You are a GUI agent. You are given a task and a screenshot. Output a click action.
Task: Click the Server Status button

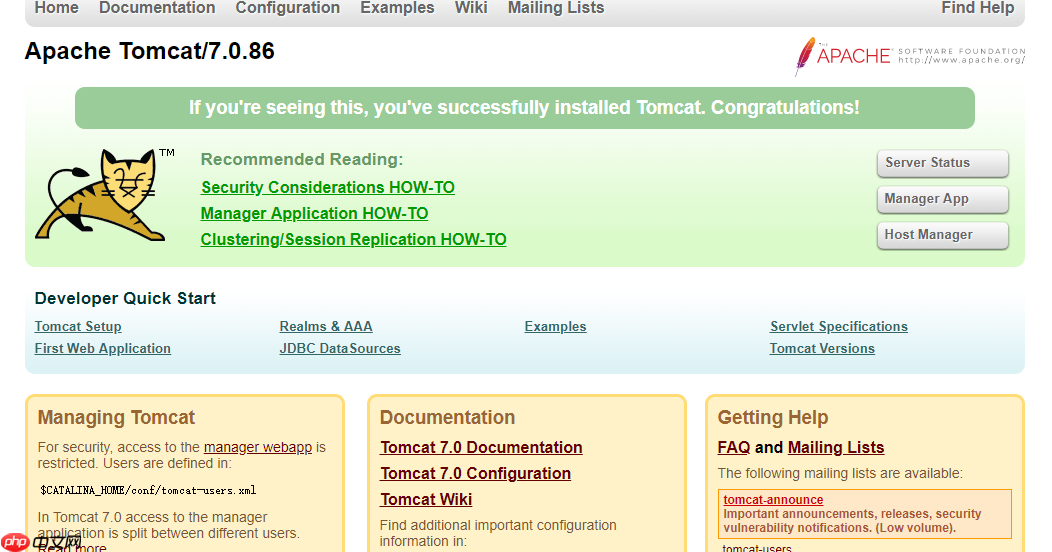coord(943,163)
